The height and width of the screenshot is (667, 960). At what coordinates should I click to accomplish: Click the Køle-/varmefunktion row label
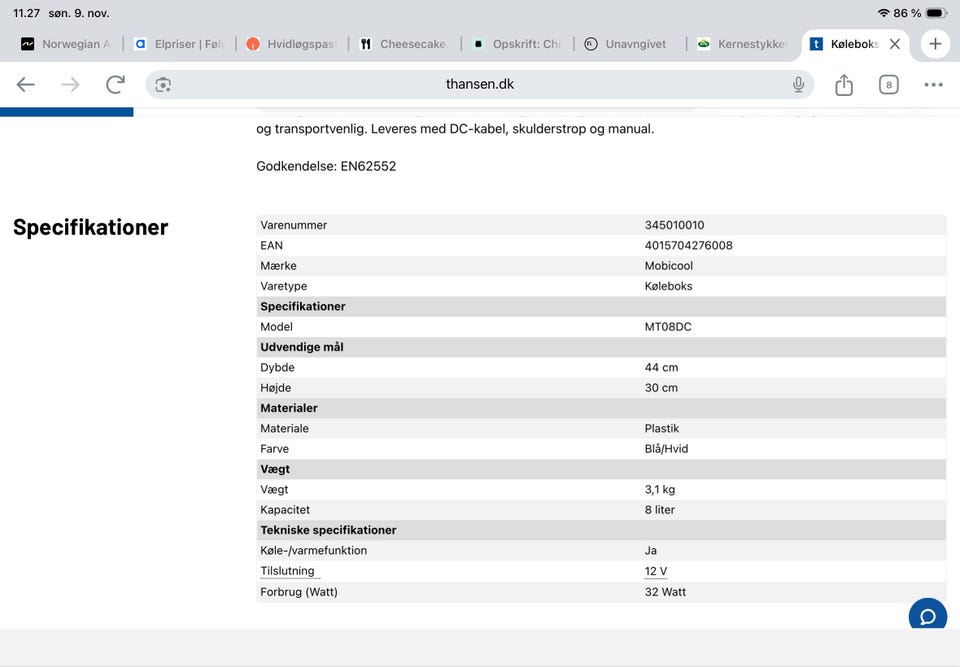(x=313, y=551)
